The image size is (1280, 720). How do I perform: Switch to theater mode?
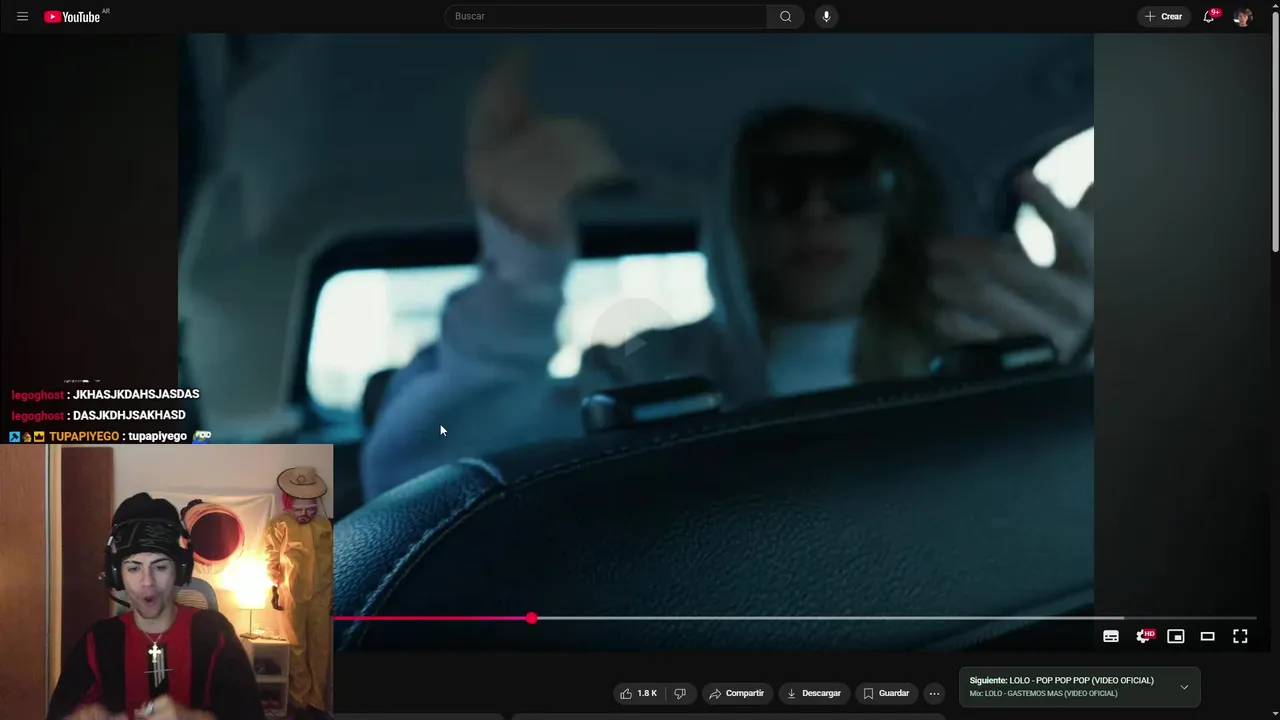tap(1208, 636)
